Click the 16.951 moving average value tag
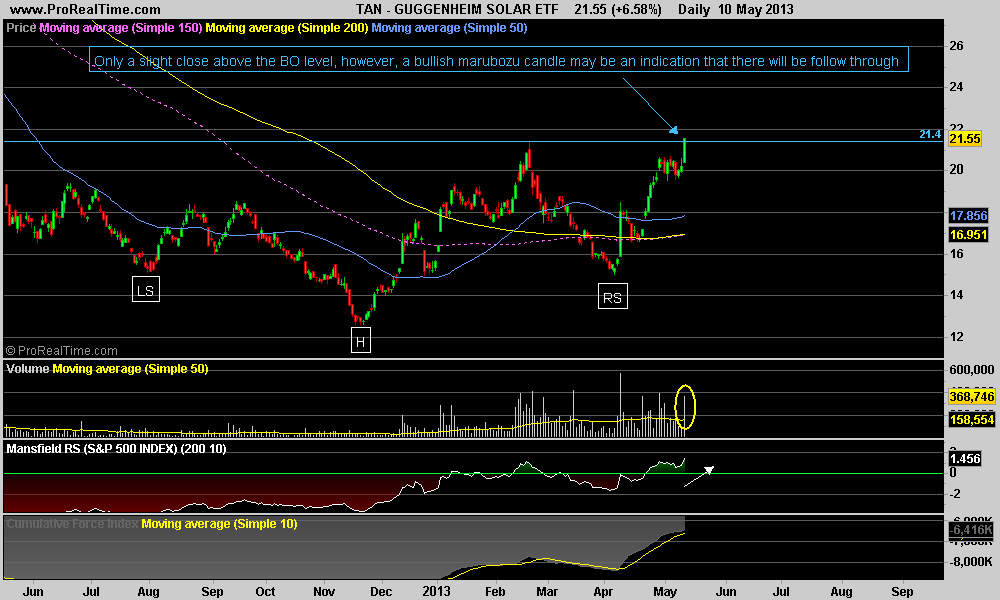1000x600 pixels. point(968,235)
